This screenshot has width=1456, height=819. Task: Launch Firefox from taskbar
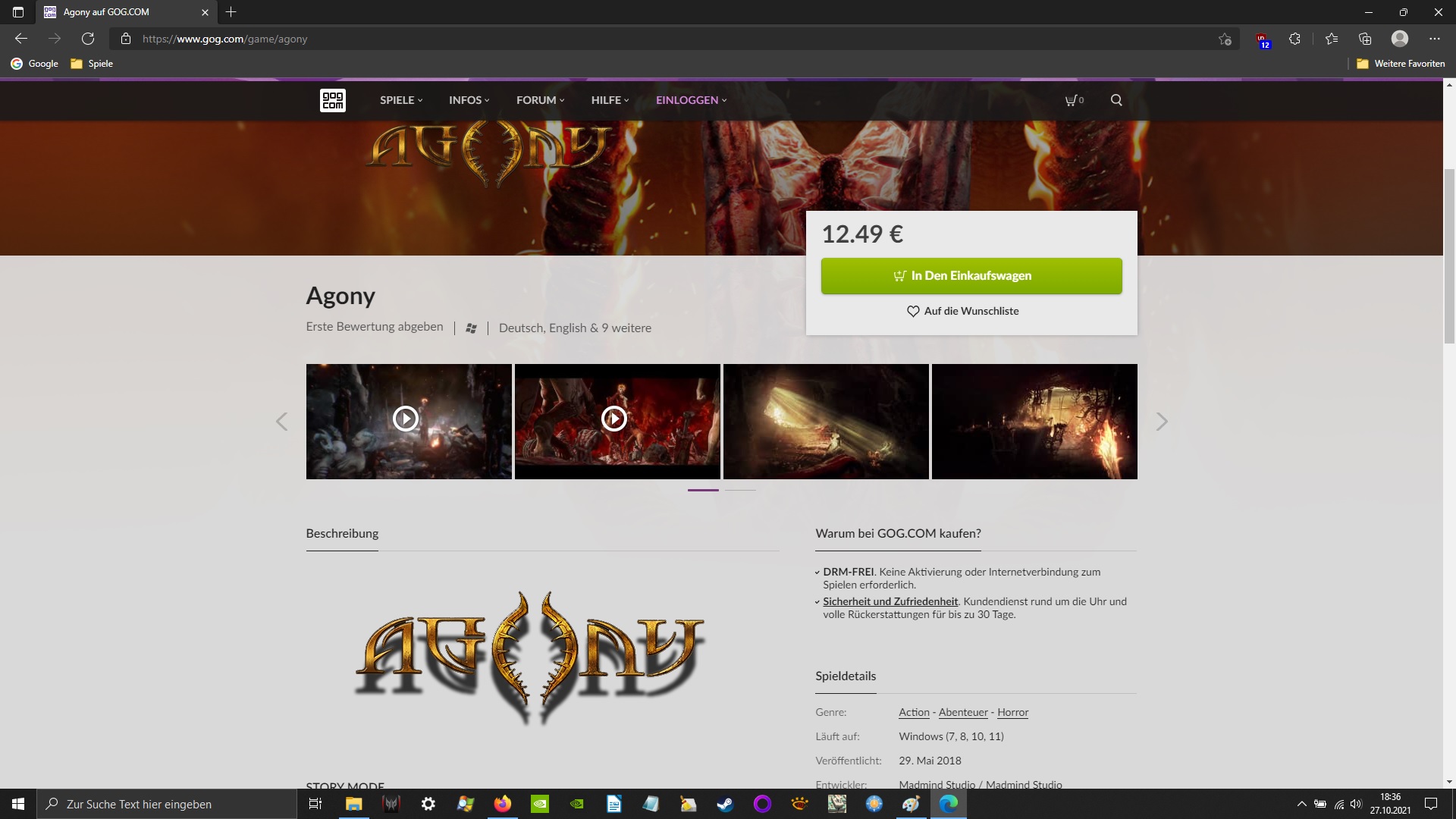503,804
